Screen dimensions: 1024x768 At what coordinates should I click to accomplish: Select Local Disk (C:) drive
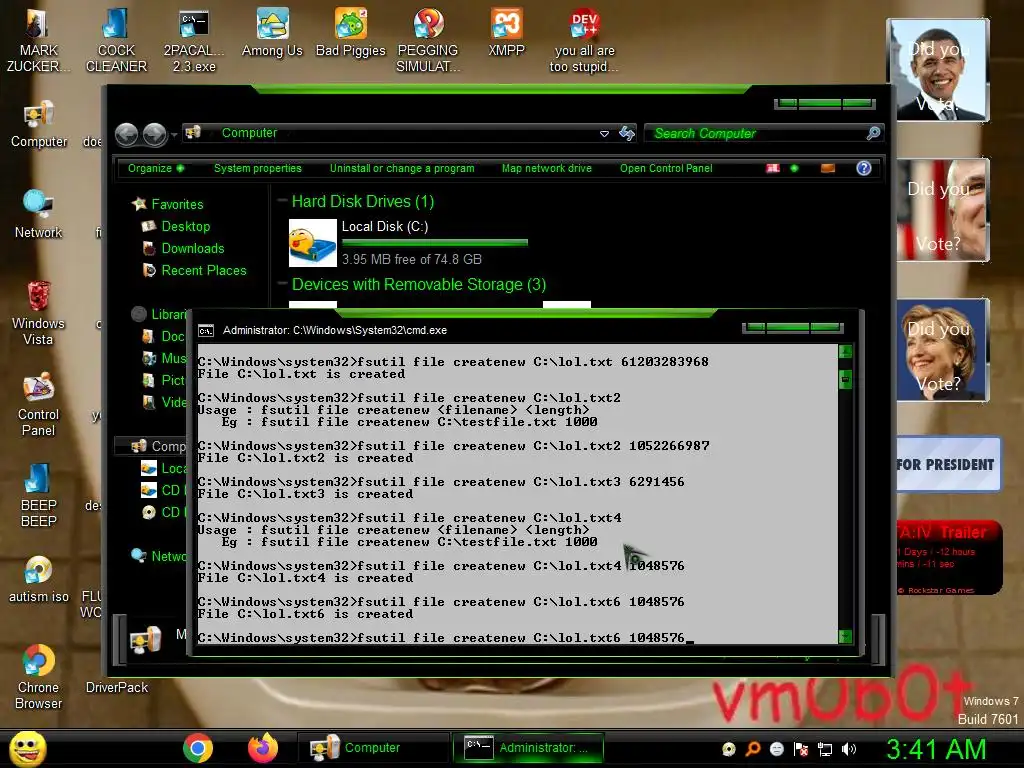408,243
